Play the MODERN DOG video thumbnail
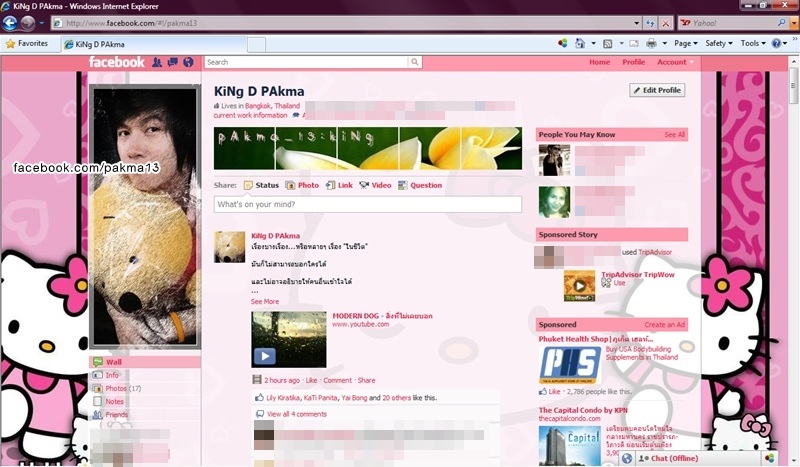The image size is (800, 467). click(289, 339)
